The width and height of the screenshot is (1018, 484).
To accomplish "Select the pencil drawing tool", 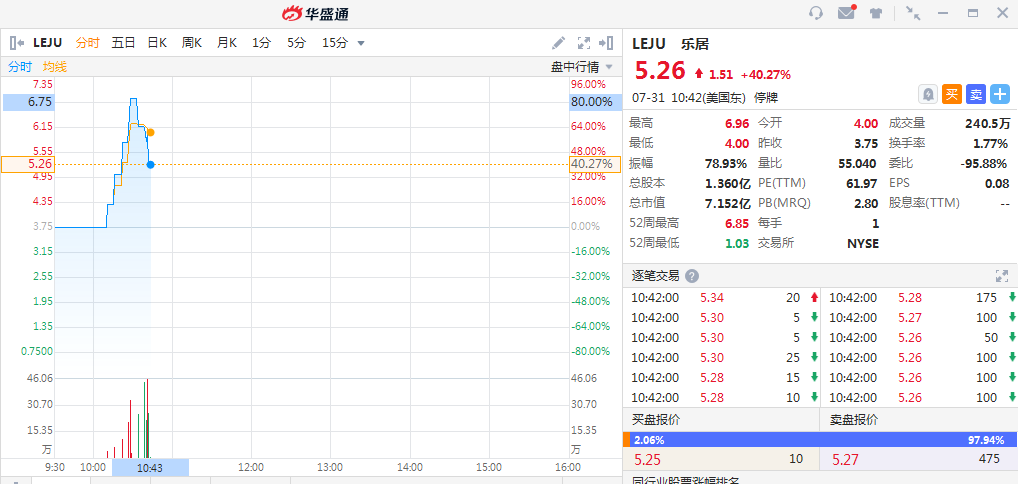I will point(558,43).
